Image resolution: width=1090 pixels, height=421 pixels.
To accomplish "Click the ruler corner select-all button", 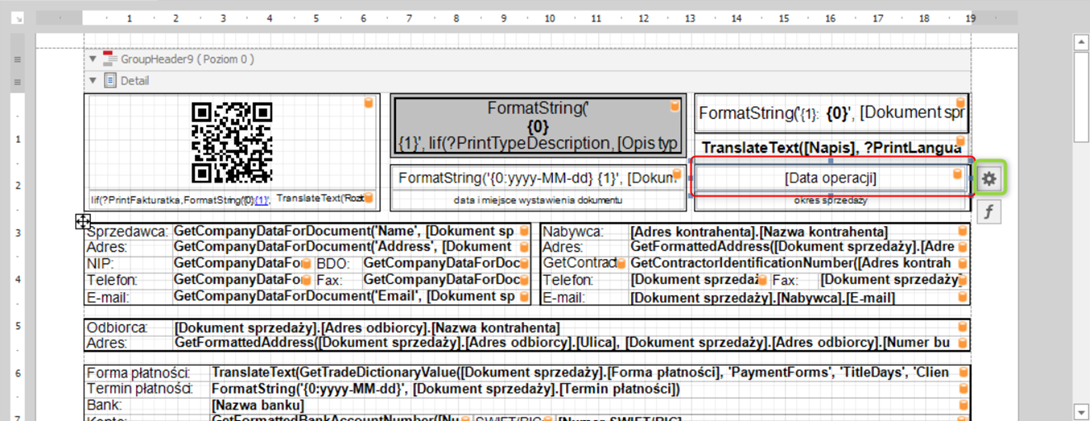I will [17, 18].
